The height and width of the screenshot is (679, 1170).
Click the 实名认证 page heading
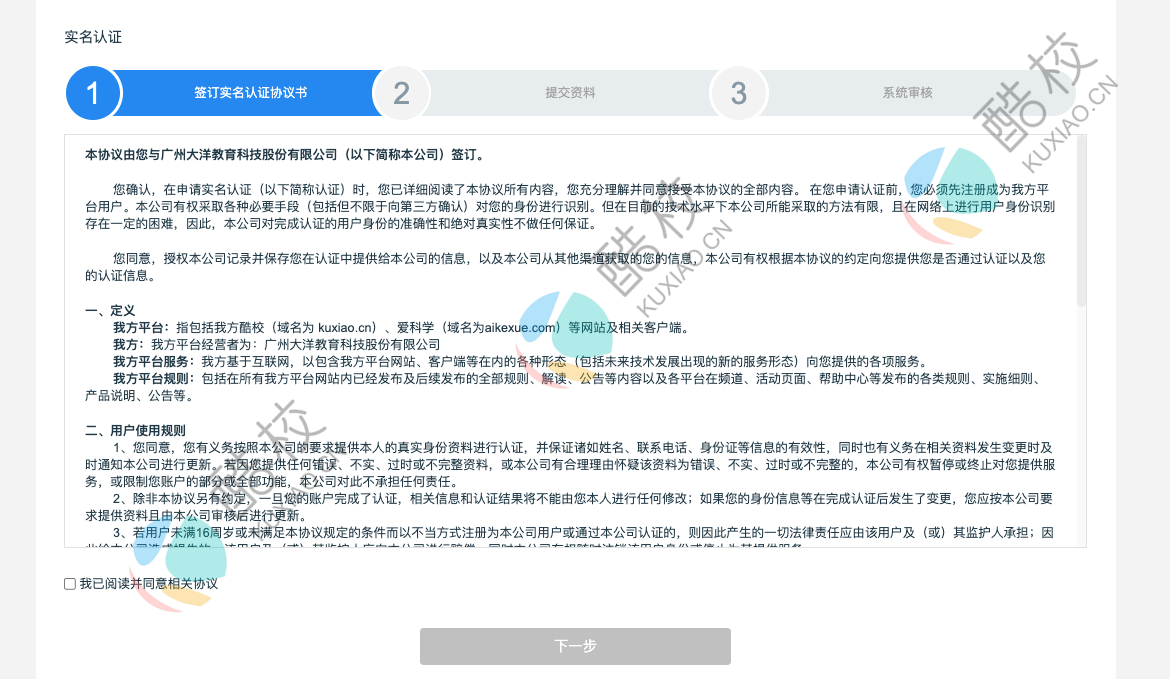point(93,37)
